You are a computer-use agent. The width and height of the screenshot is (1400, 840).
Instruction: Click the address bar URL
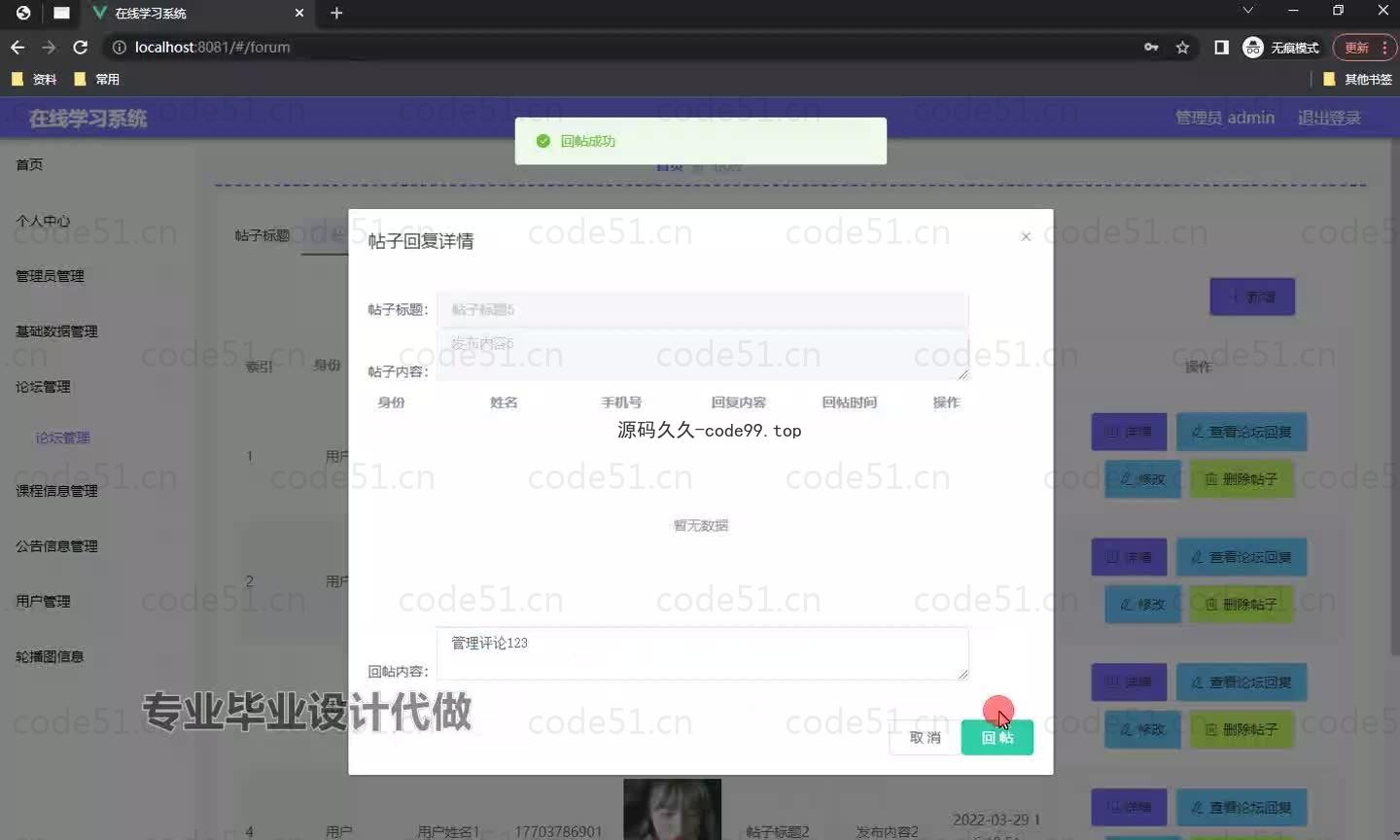(212, 47)
